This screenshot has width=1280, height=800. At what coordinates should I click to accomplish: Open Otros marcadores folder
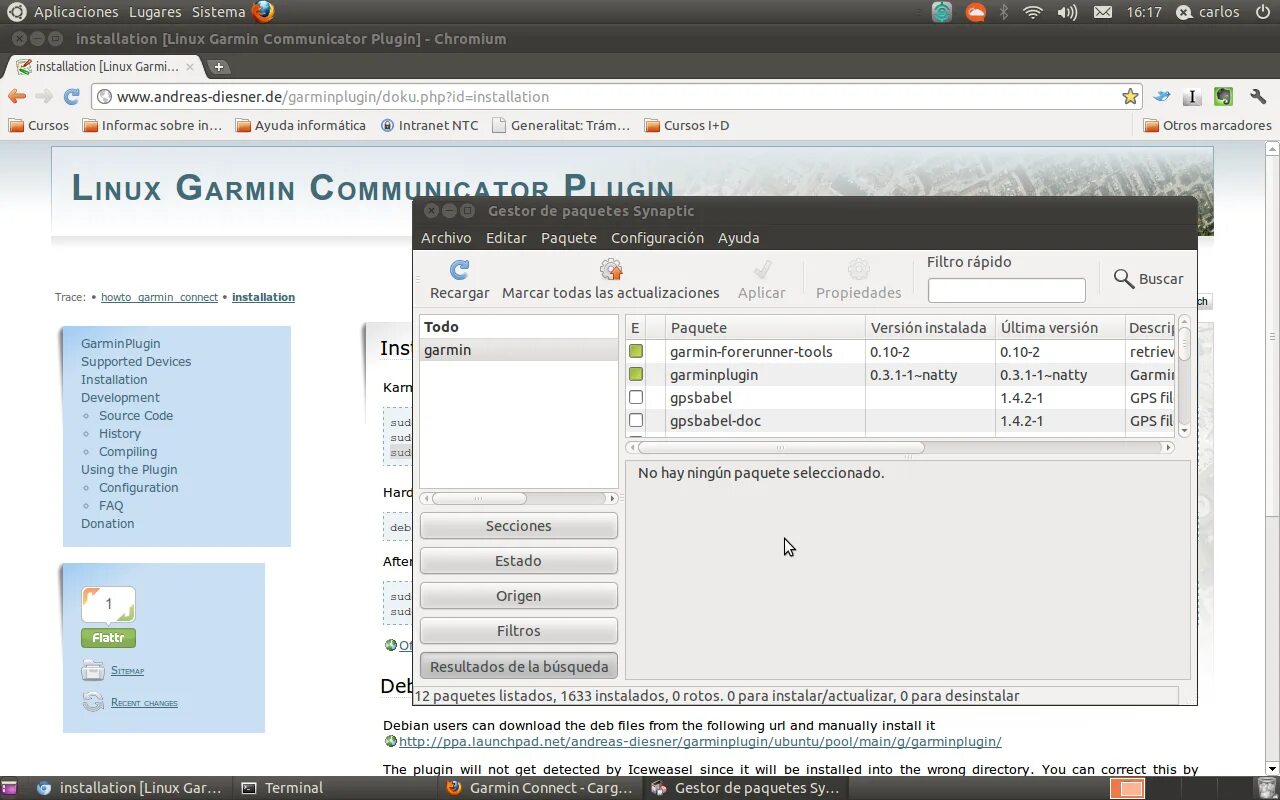tap(1207, 126)
